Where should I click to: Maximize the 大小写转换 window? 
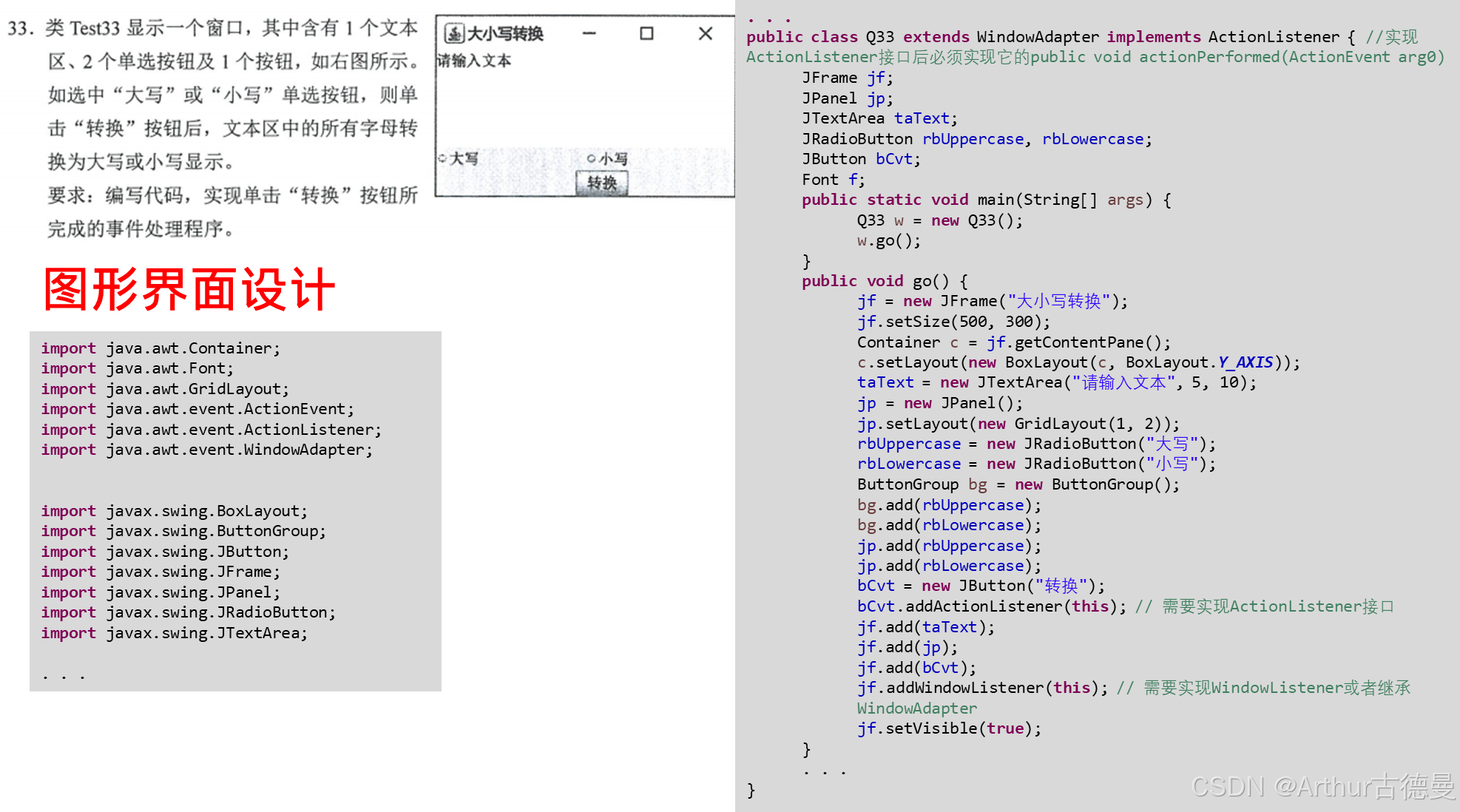tap(646, 34)
